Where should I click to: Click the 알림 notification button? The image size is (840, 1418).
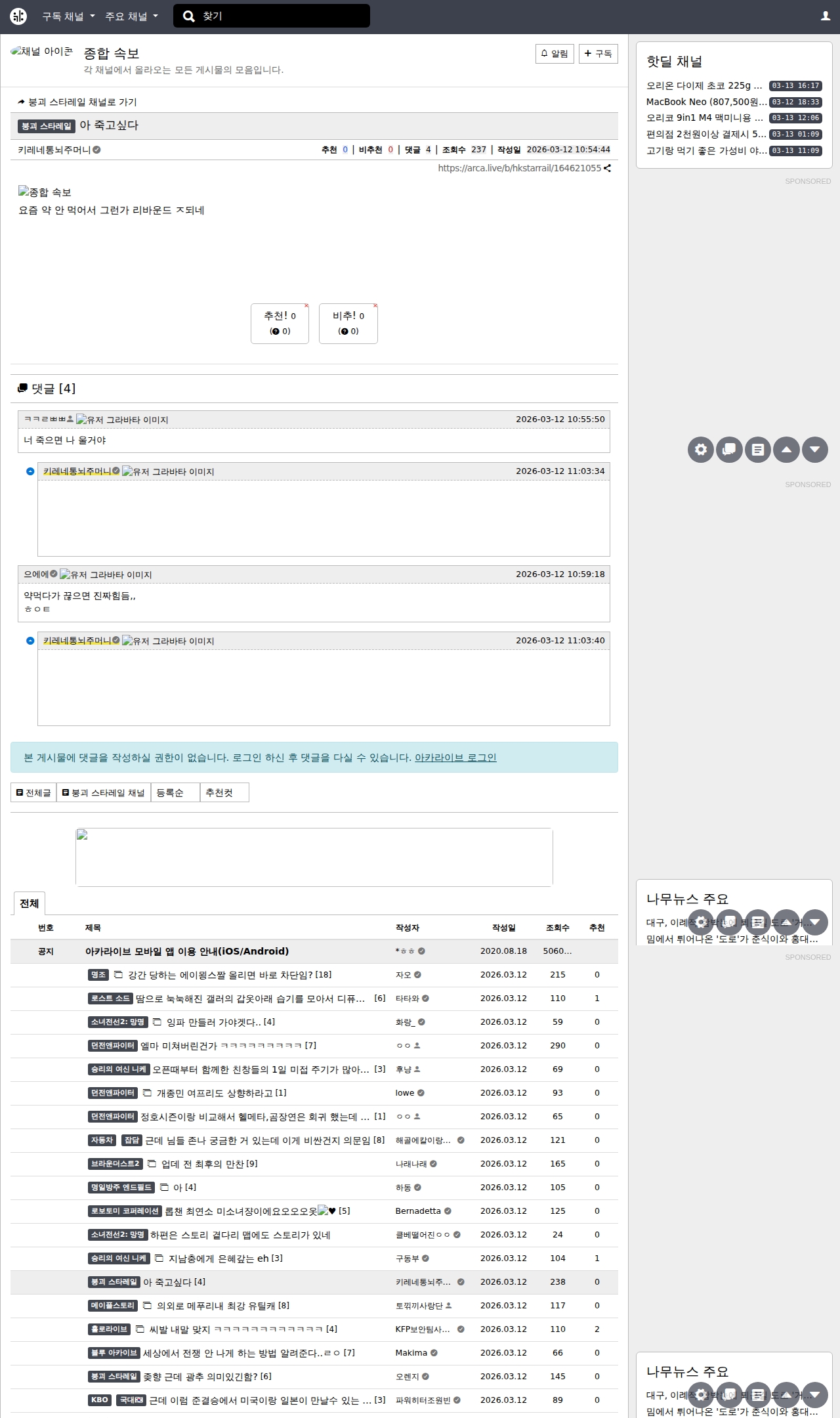click(x=555, y=54)
